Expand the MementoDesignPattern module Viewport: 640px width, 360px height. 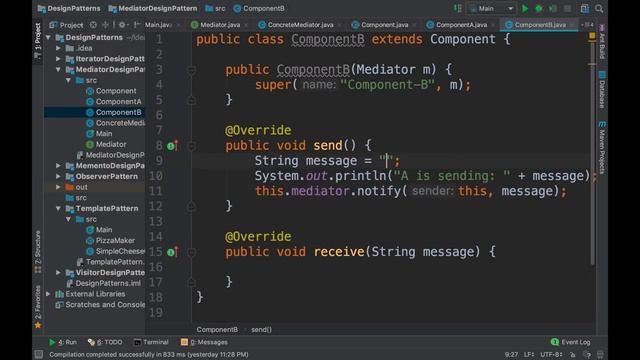click(x=58, y=166)
